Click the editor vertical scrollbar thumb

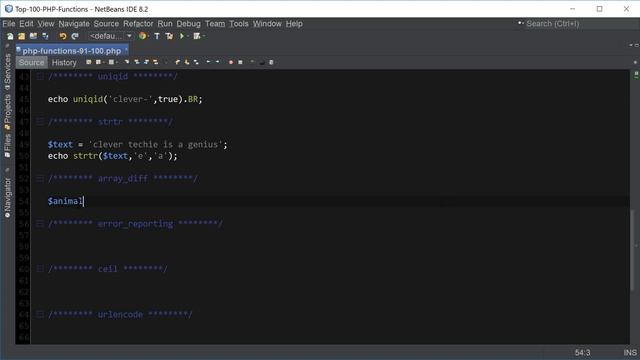pyautogui.click(x=633, y=250)
